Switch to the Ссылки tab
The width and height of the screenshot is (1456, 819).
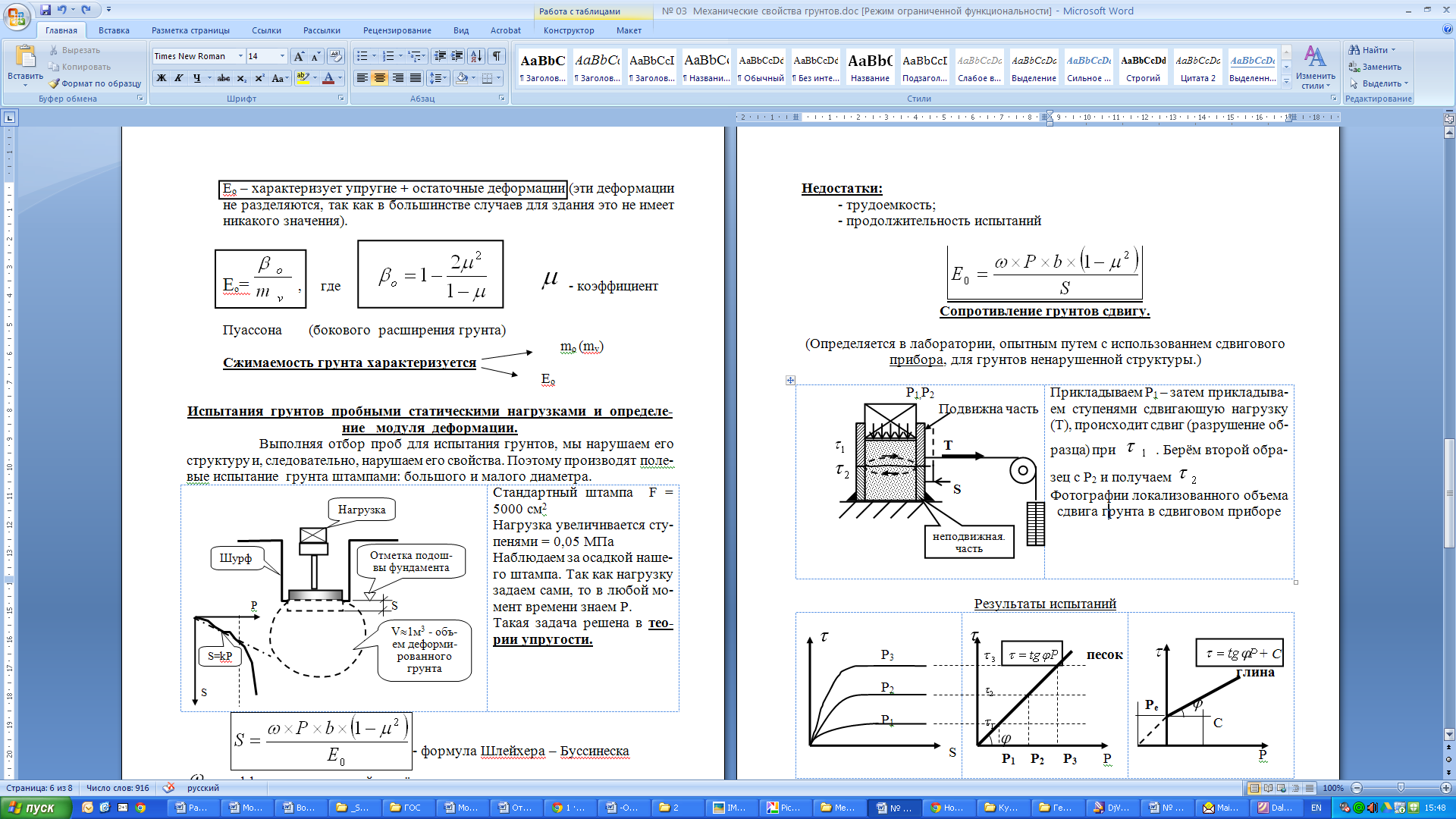coord(266,30)
